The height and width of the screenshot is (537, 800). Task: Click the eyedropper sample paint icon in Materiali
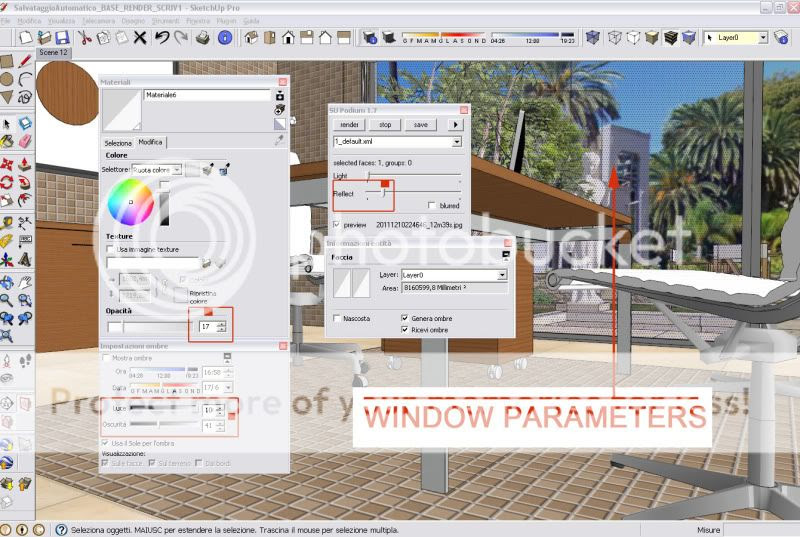279,141
